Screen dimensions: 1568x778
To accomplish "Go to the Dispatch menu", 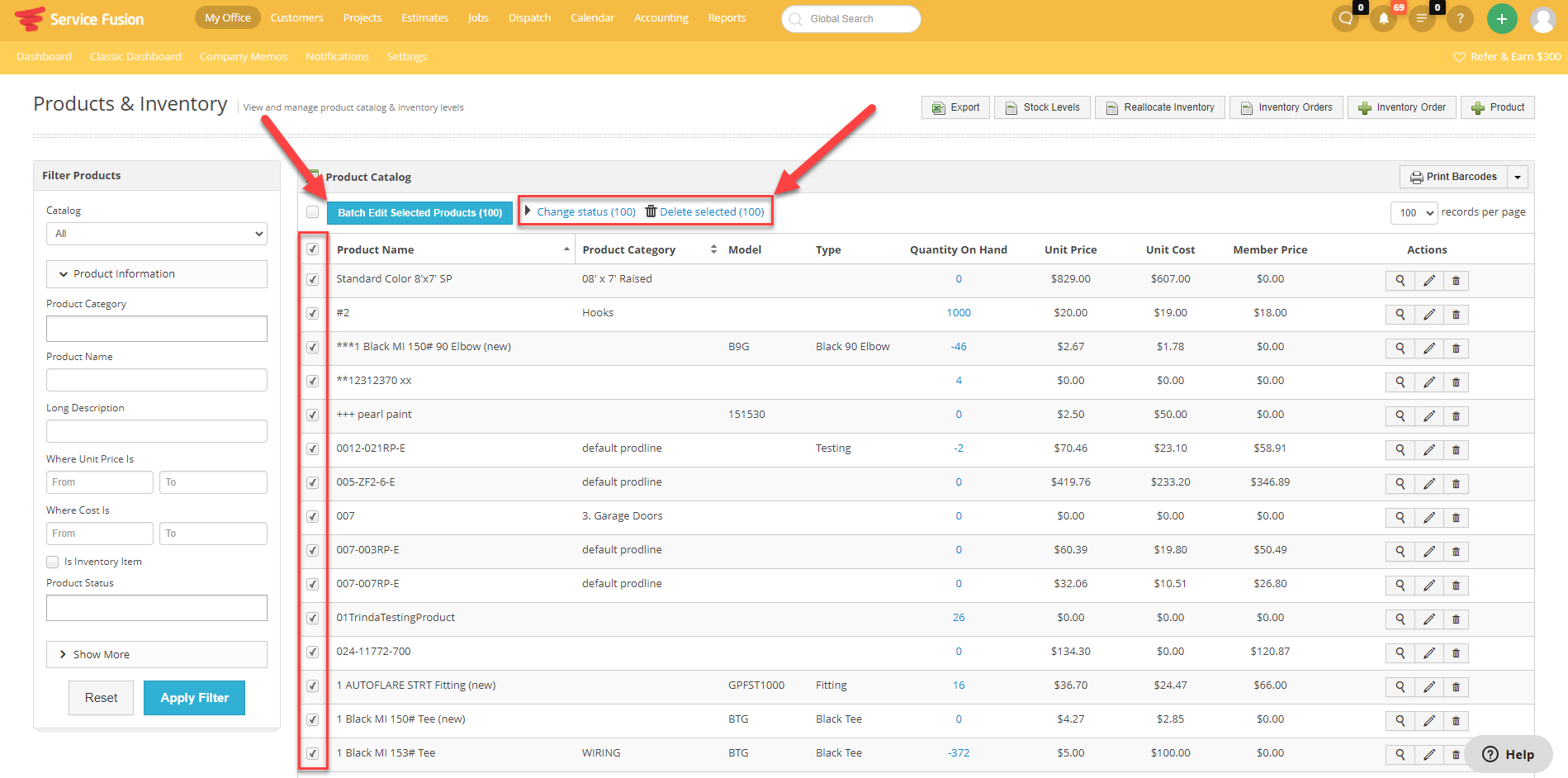I will coord(529,17).
